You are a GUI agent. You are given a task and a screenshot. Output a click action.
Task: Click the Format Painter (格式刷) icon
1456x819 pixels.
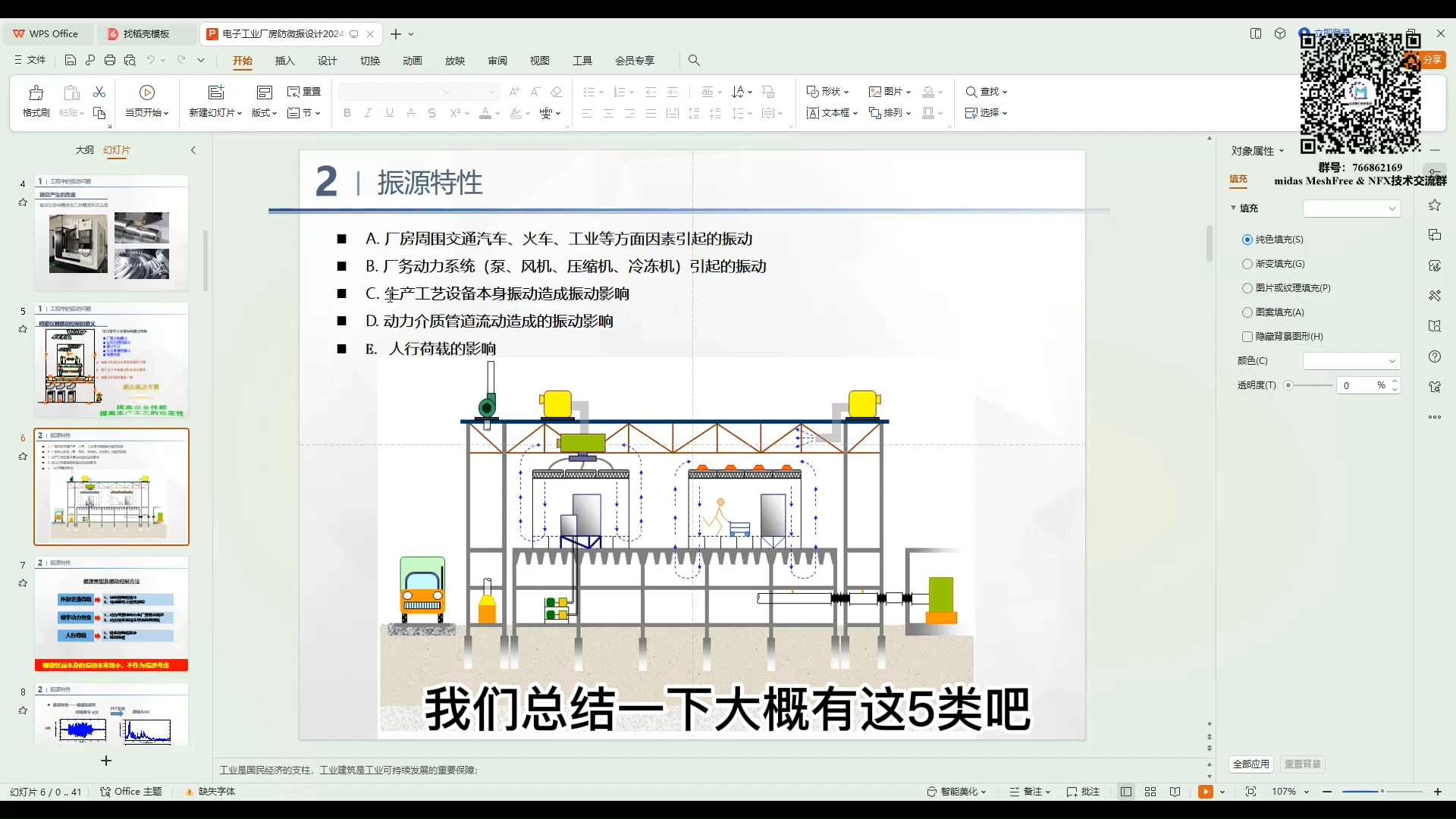tap(36, 93)
